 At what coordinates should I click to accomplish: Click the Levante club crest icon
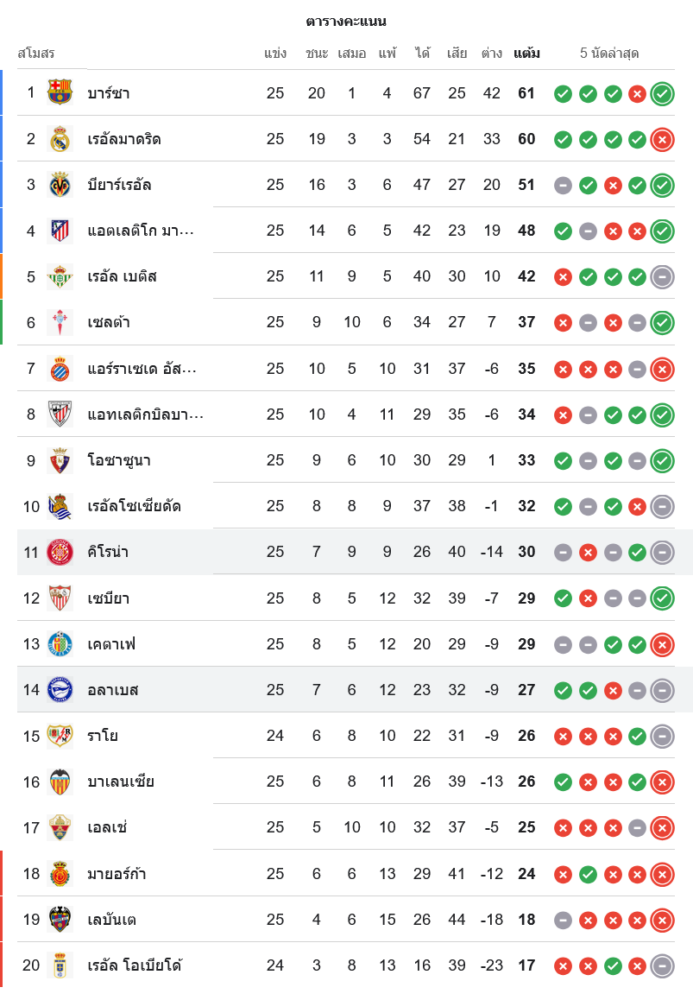coord(60,919)
